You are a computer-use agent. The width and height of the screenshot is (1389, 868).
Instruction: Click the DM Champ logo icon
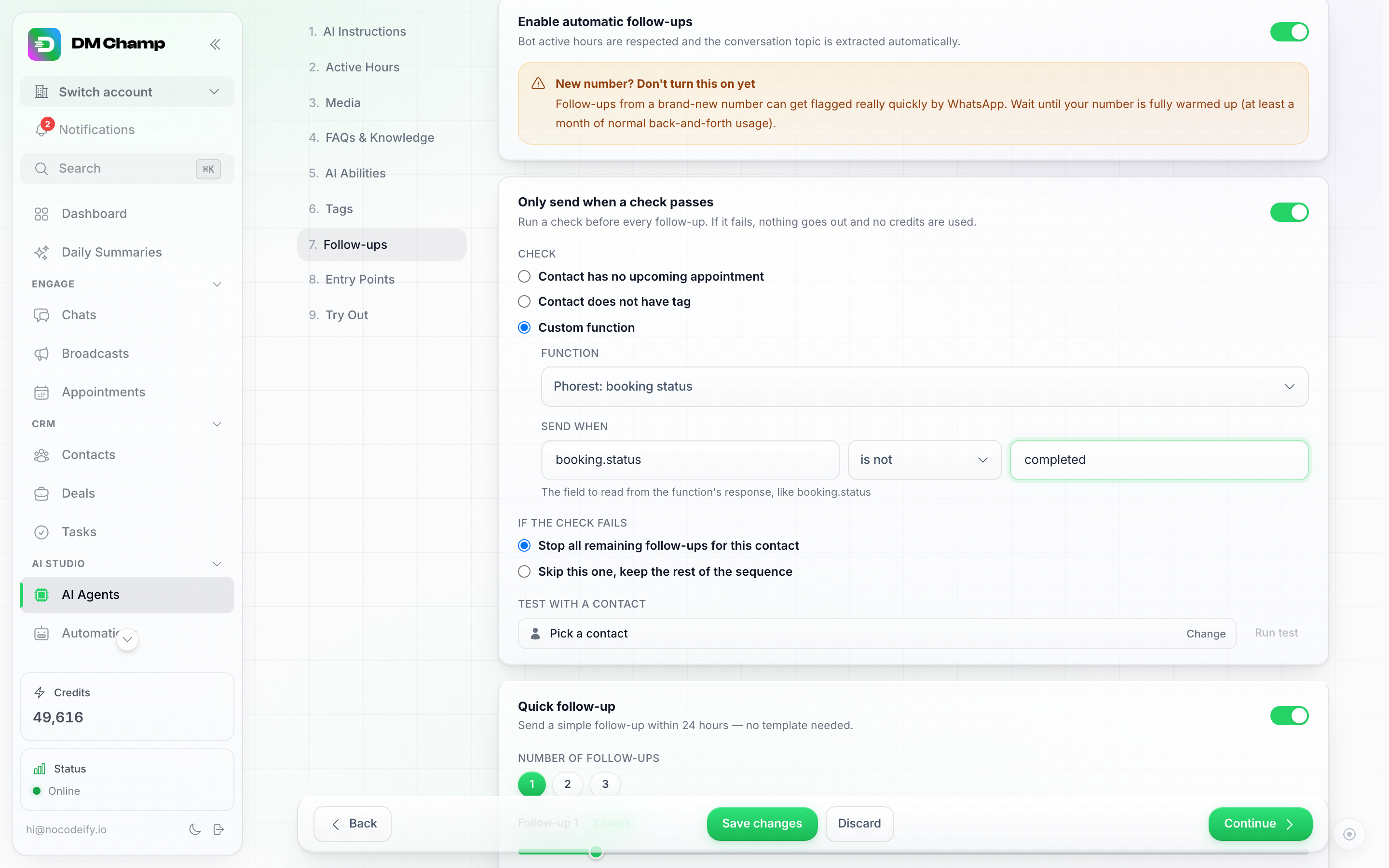[x=44, y=43]
